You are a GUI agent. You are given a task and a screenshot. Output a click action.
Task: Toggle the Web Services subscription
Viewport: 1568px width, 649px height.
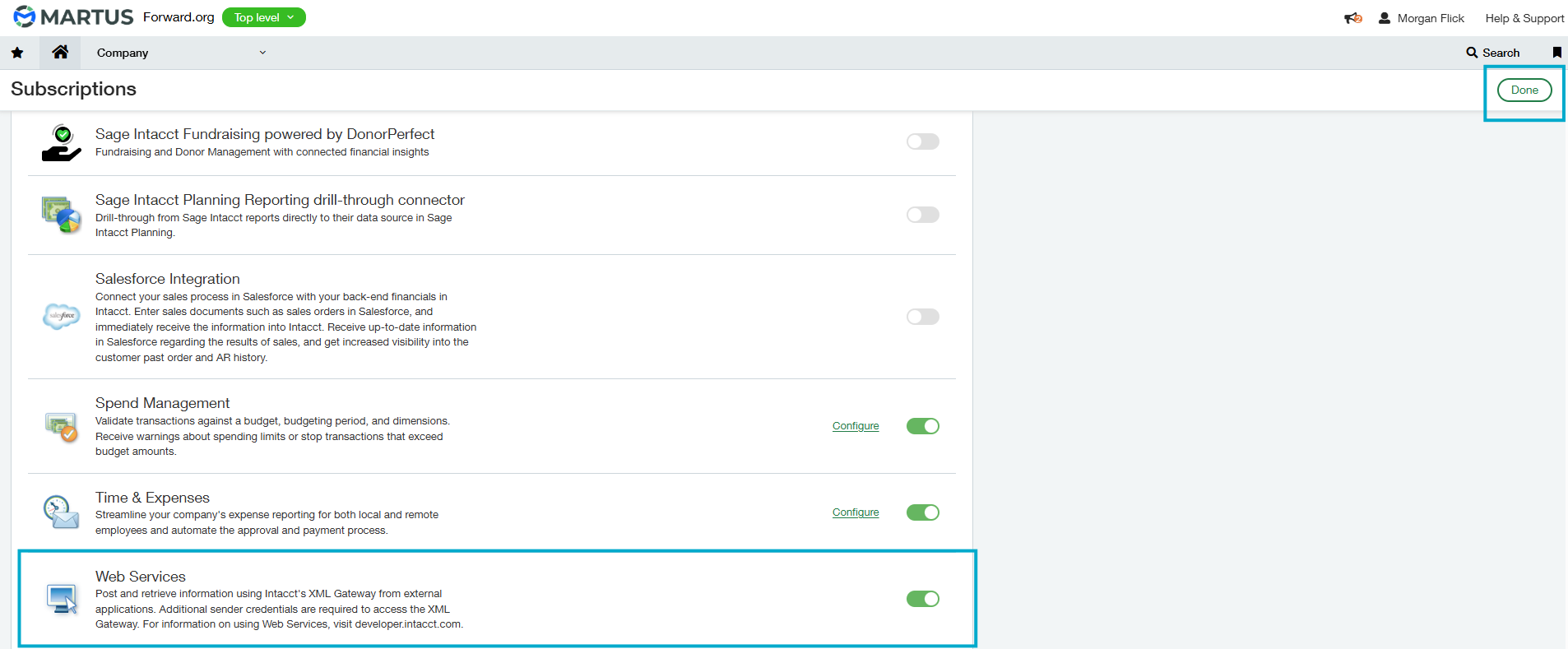[x=922, y=599]
